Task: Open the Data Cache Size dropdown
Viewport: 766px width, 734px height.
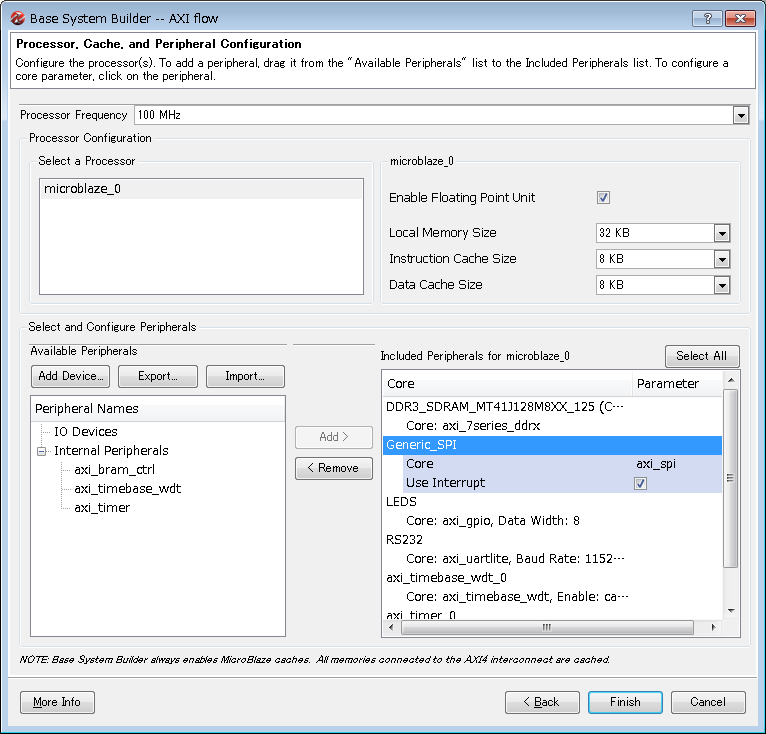Action: [x=722, y=285]
